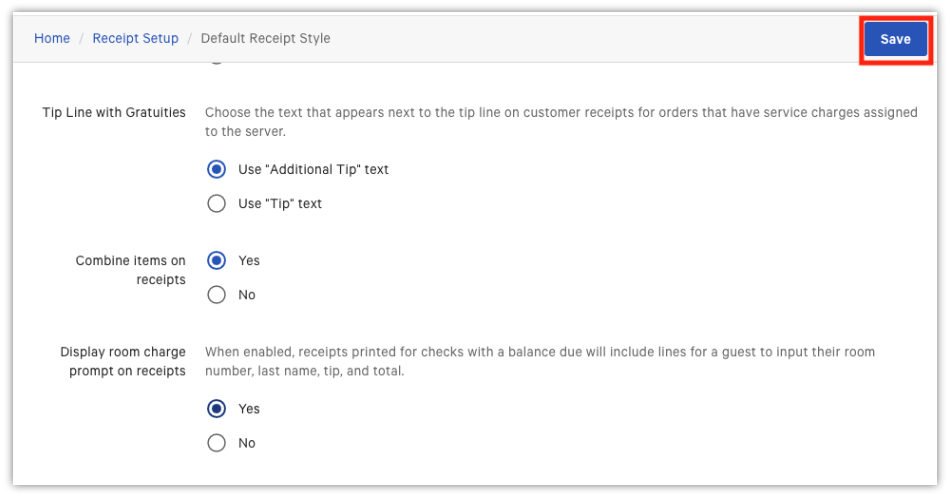Click the Tip Line with Gratuities heading
This screenshot has width=950, height=497.
pos(114,113)
